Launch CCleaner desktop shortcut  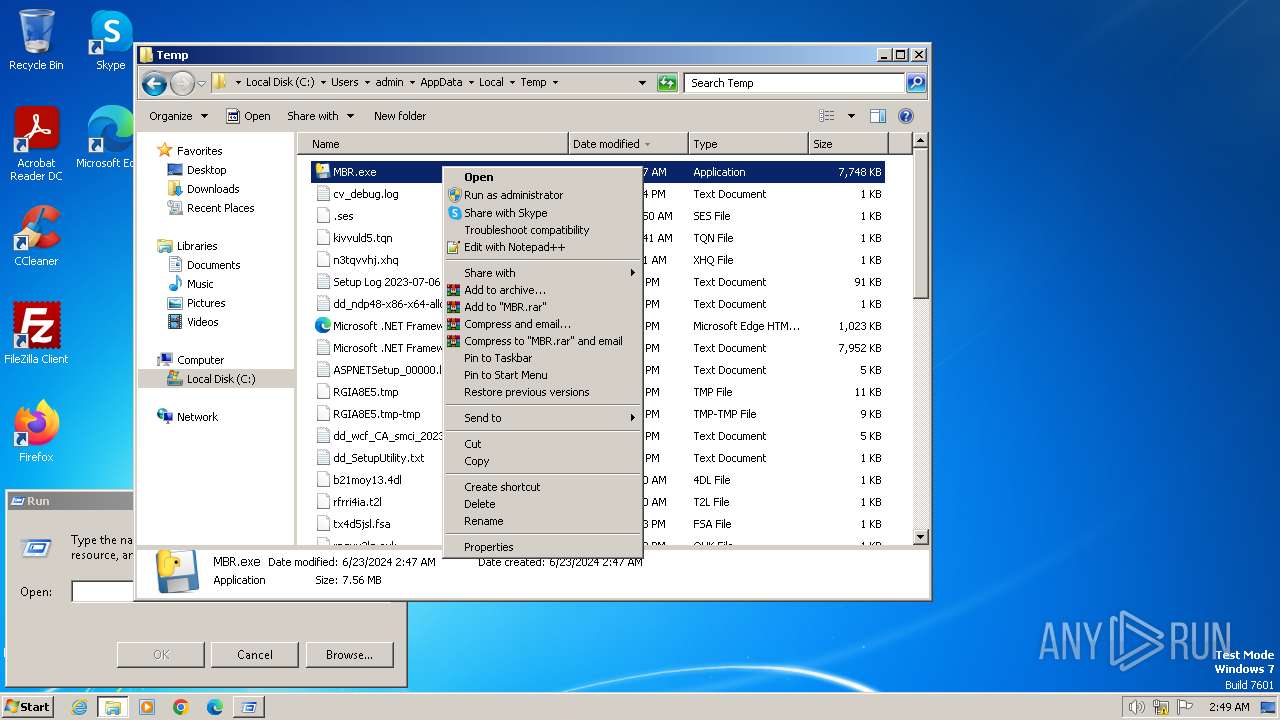[36, 236]
